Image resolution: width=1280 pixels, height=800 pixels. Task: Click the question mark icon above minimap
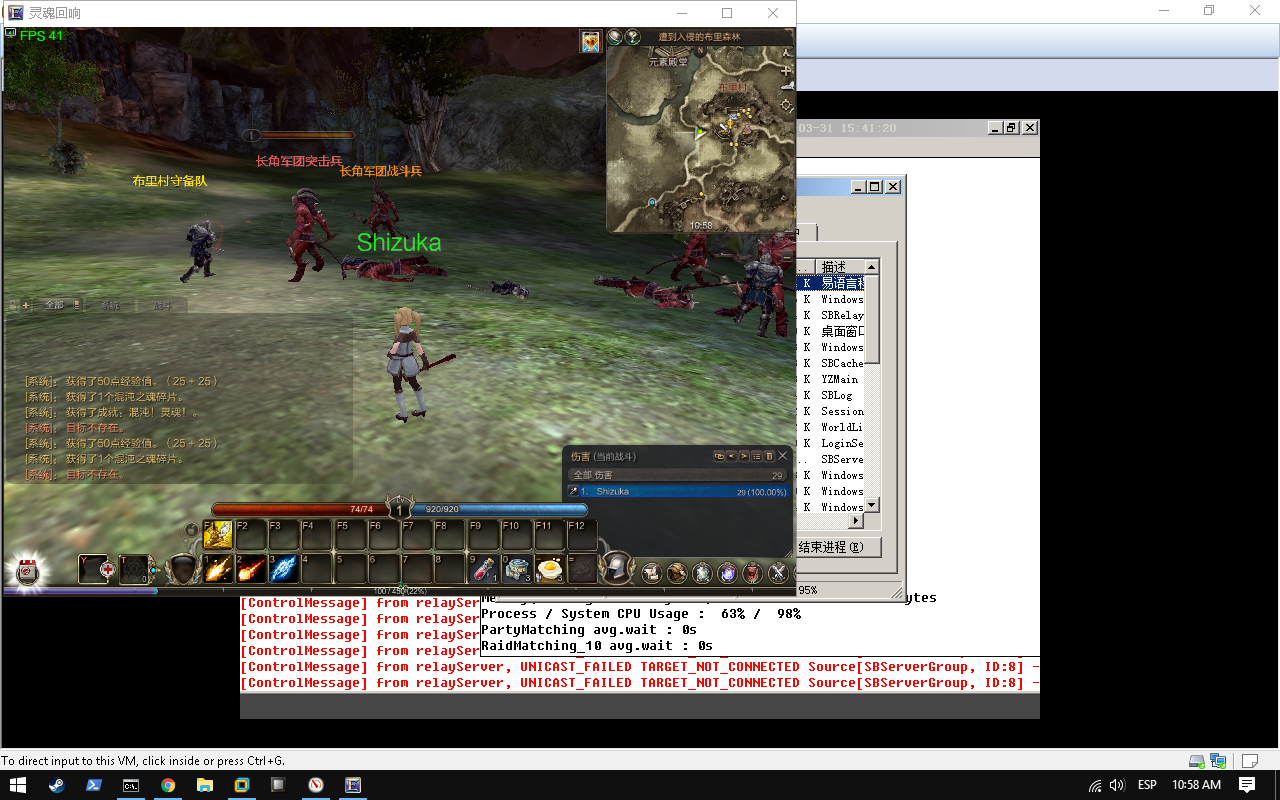632,36
